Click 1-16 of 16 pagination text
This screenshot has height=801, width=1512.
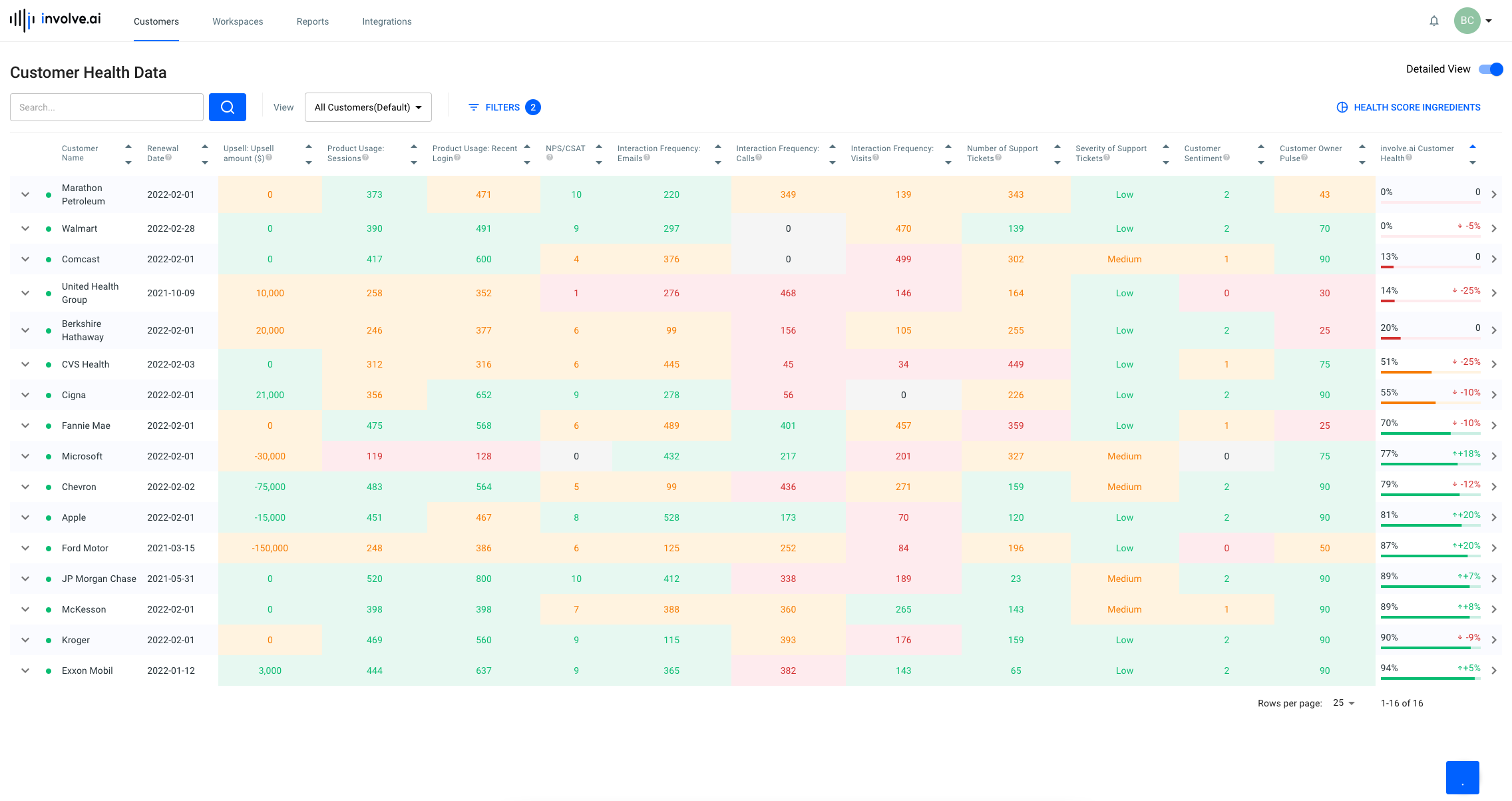(1402, 703)
